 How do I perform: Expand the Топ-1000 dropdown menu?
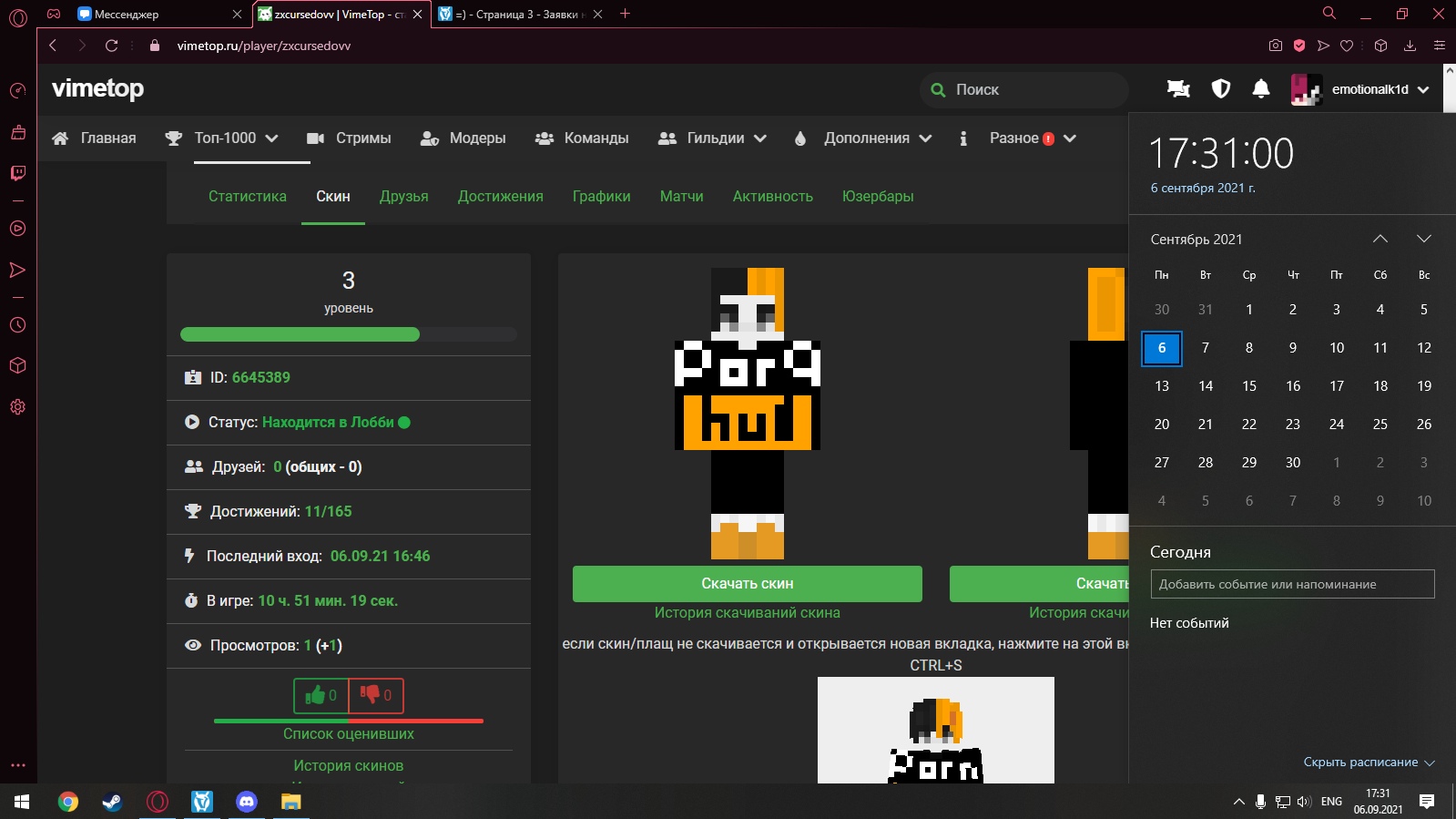tap(236, 138)
